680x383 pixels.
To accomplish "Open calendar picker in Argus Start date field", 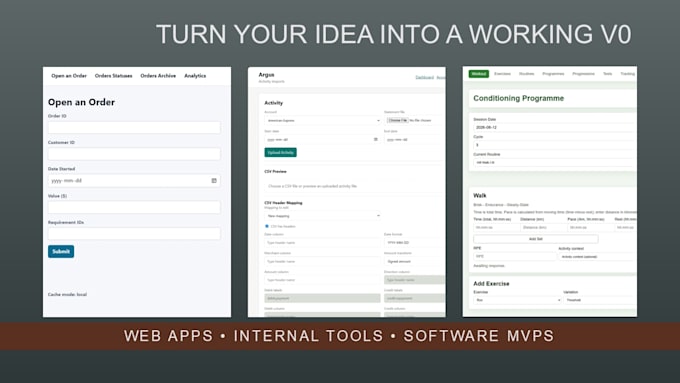I will click(376, 139).
